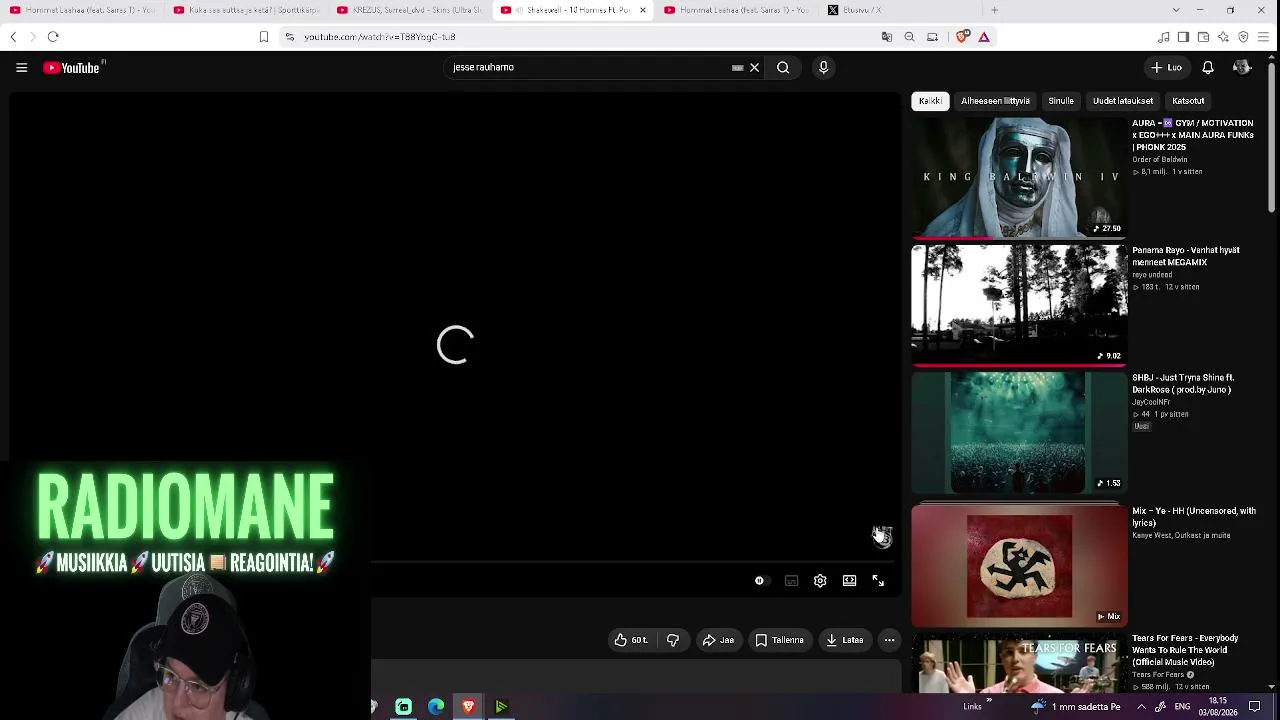1280x720 pixels.
Task: Open the account avatar menu
Action: [1242, 68]
